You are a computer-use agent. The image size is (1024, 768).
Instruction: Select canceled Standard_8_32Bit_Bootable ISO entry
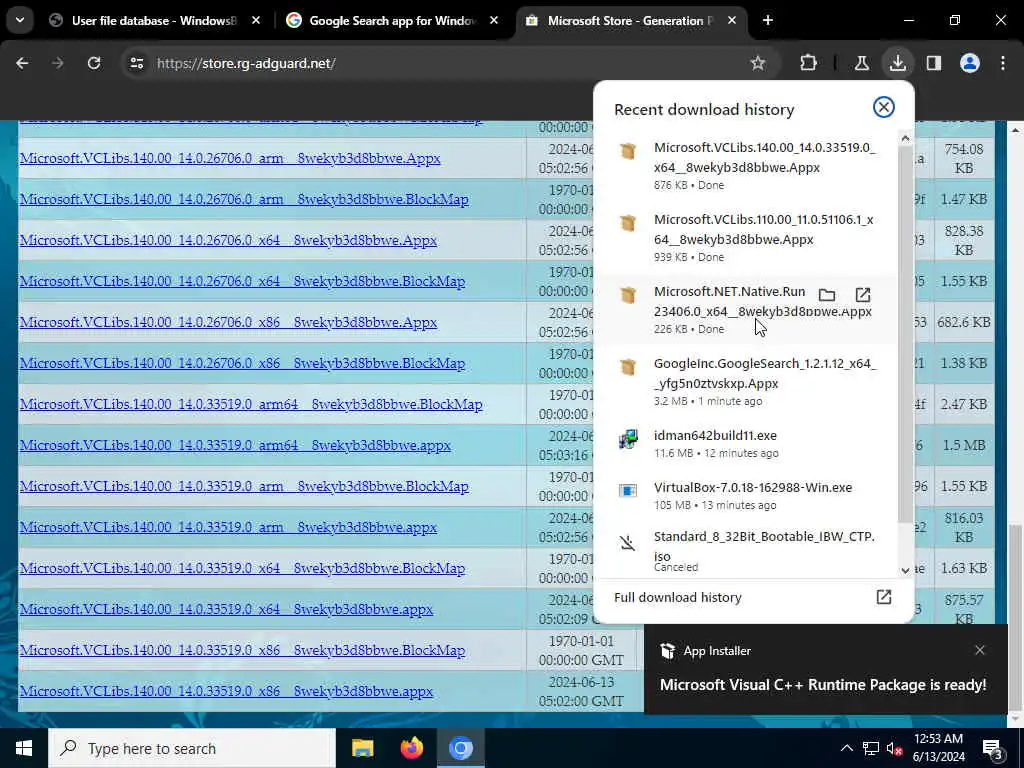coord(748,551)
